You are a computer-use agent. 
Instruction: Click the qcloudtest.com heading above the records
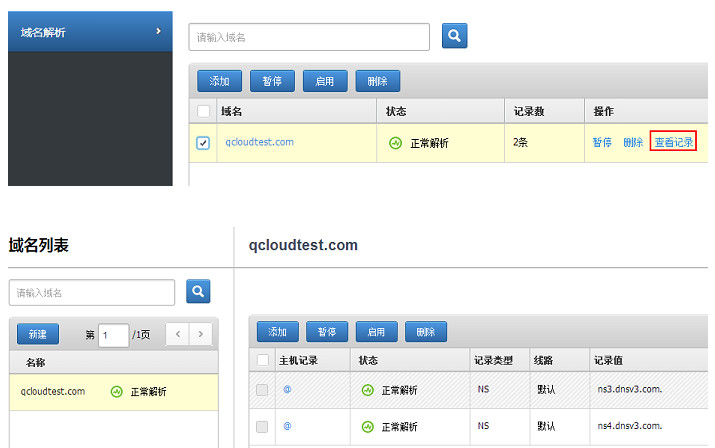coord(303,245)
